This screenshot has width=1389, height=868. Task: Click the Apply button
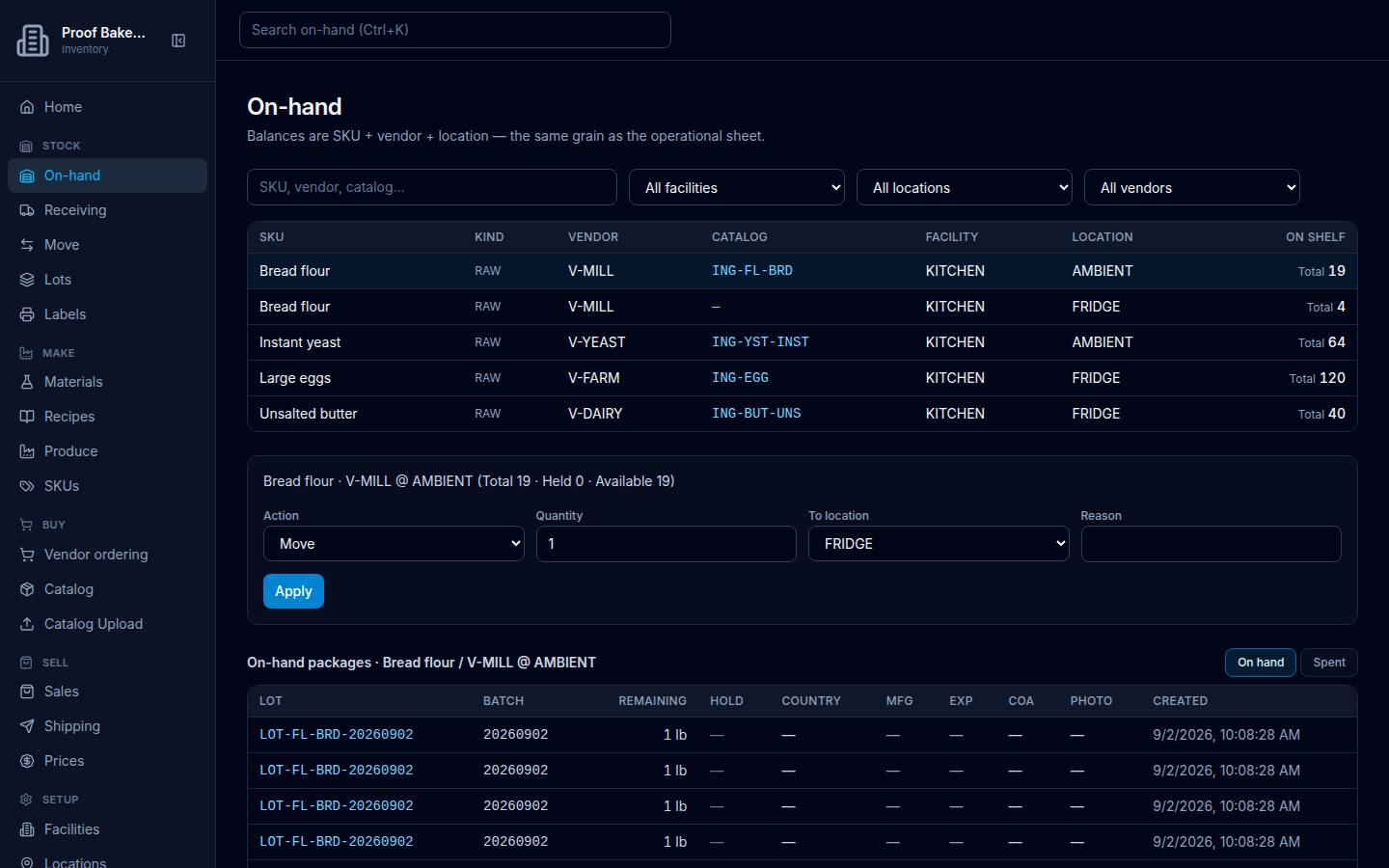pos(293,591)
